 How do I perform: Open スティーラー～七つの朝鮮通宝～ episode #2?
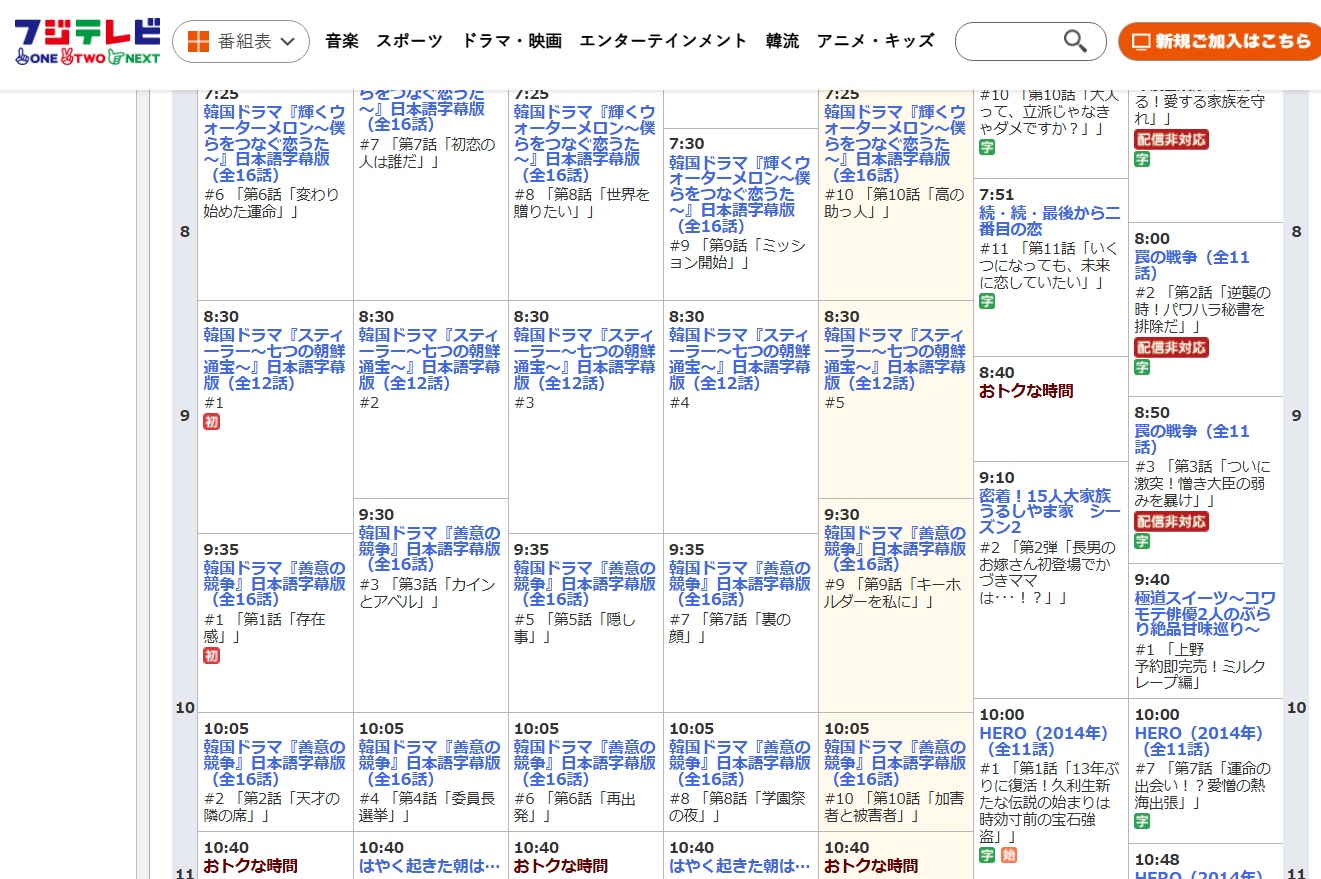pos(429,359)
